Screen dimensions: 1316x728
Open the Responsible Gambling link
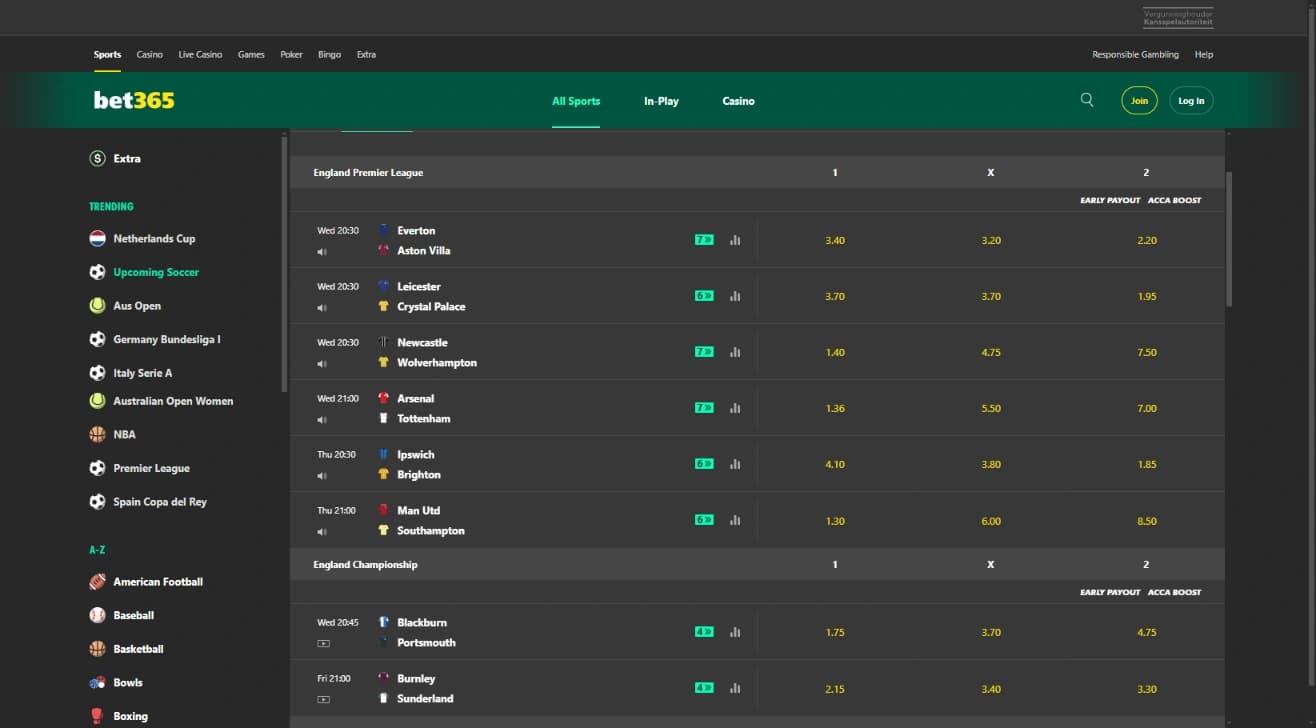[1136, 54]
